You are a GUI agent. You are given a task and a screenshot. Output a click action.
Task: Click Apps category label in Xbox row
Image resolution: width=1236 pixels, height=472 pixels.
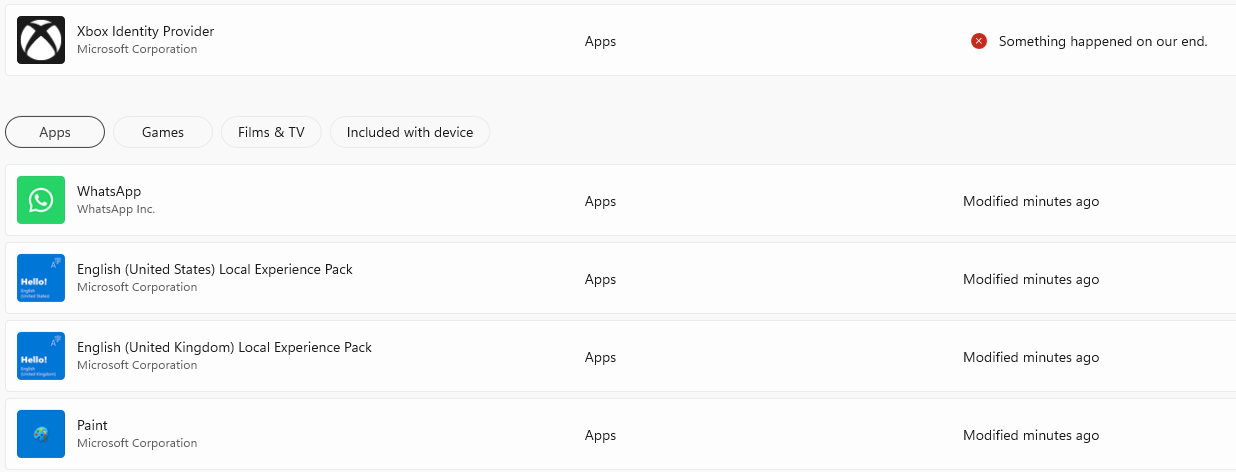coord(600,41)
